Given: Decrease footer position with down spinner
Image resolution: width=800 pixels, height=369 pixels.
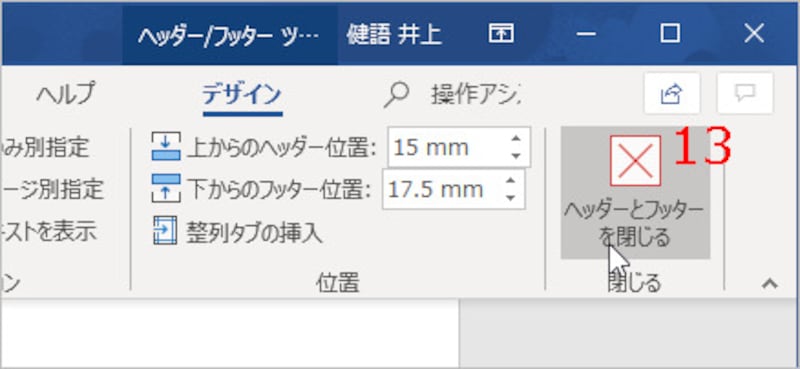Looking at the screenshot, I should [x=511, y=199].
